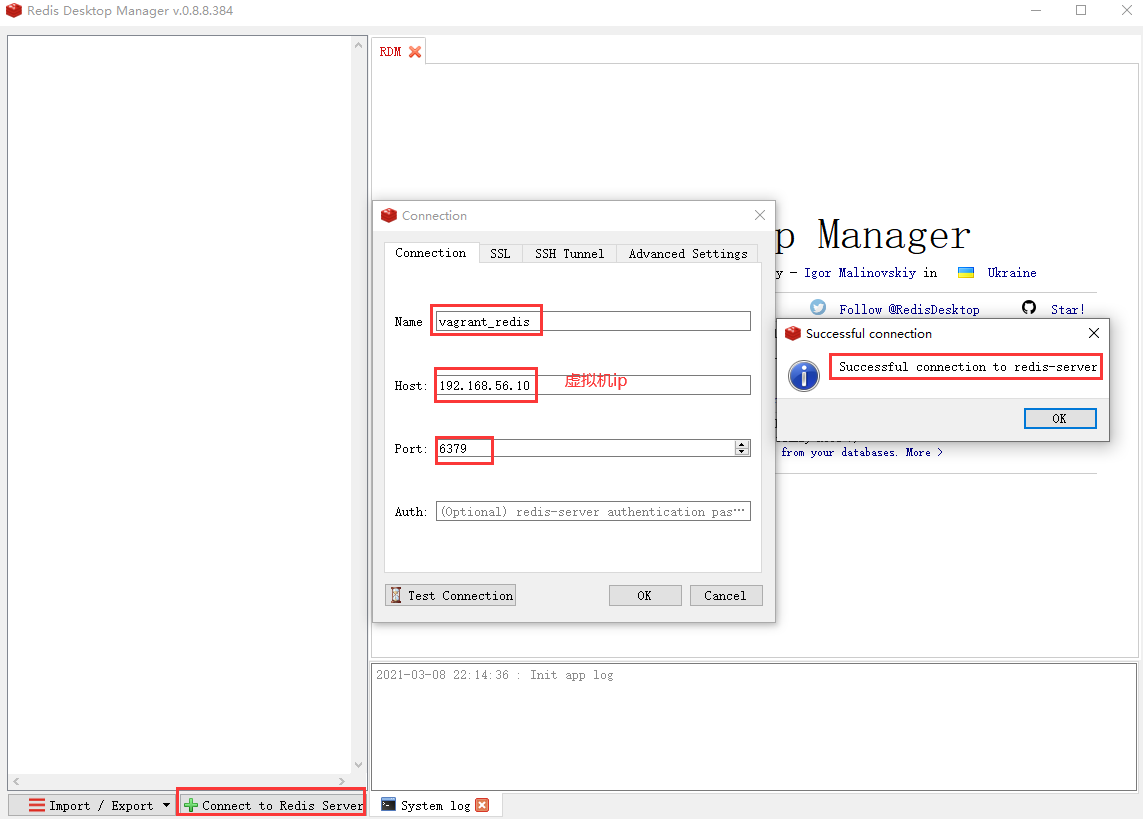Click the GitHub icon
Viewport: 1143px width, 819px height.
(x=1029, y=307)
